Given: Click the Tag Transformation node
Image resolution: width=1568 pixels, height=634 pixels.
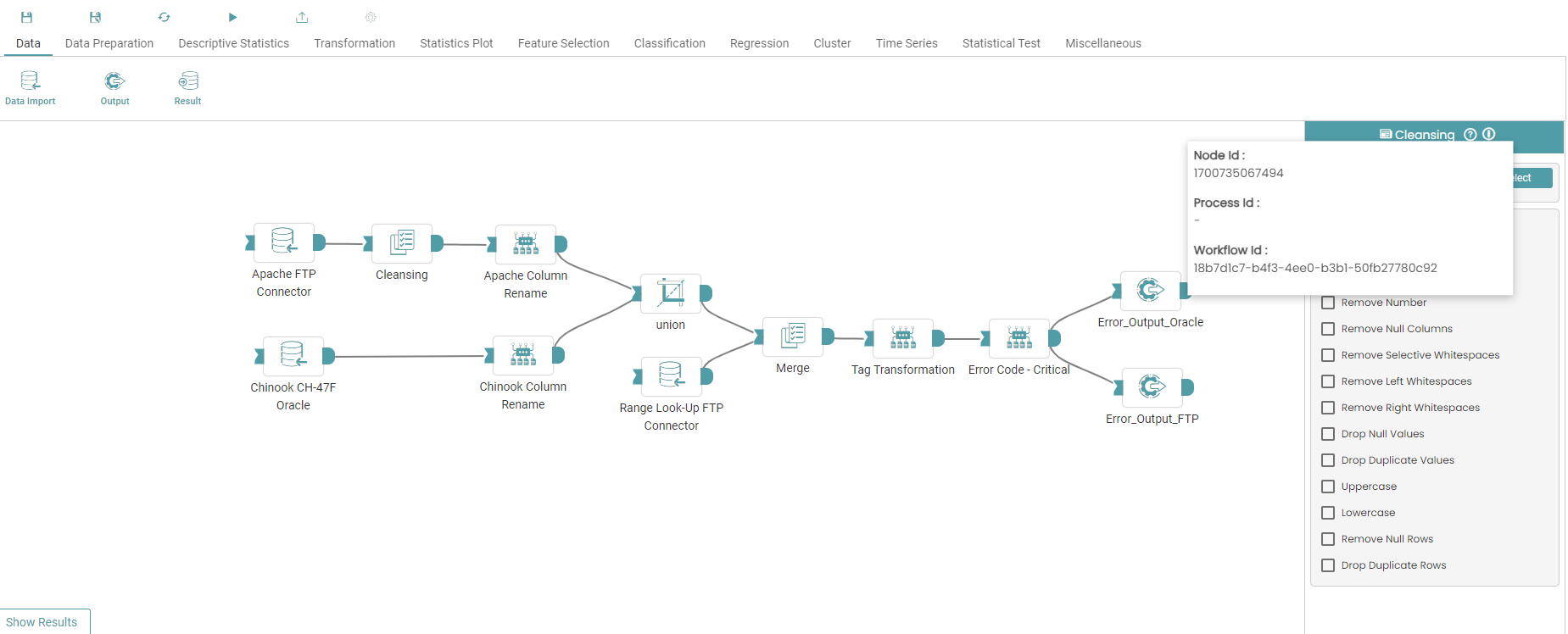Looking at the screenshot, I should [903, 338].
